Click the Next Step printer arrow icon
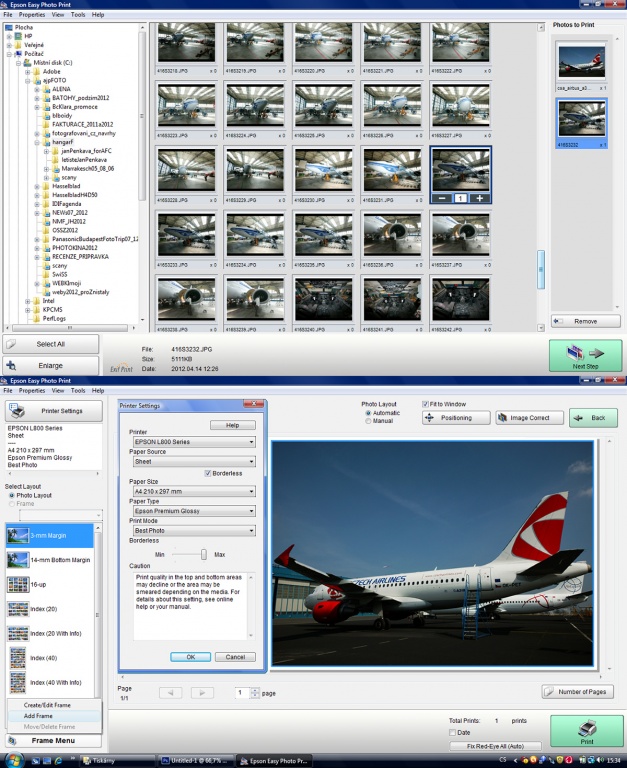Image resolution: width=627 pixels, height=768 pixels. point(585,356)
